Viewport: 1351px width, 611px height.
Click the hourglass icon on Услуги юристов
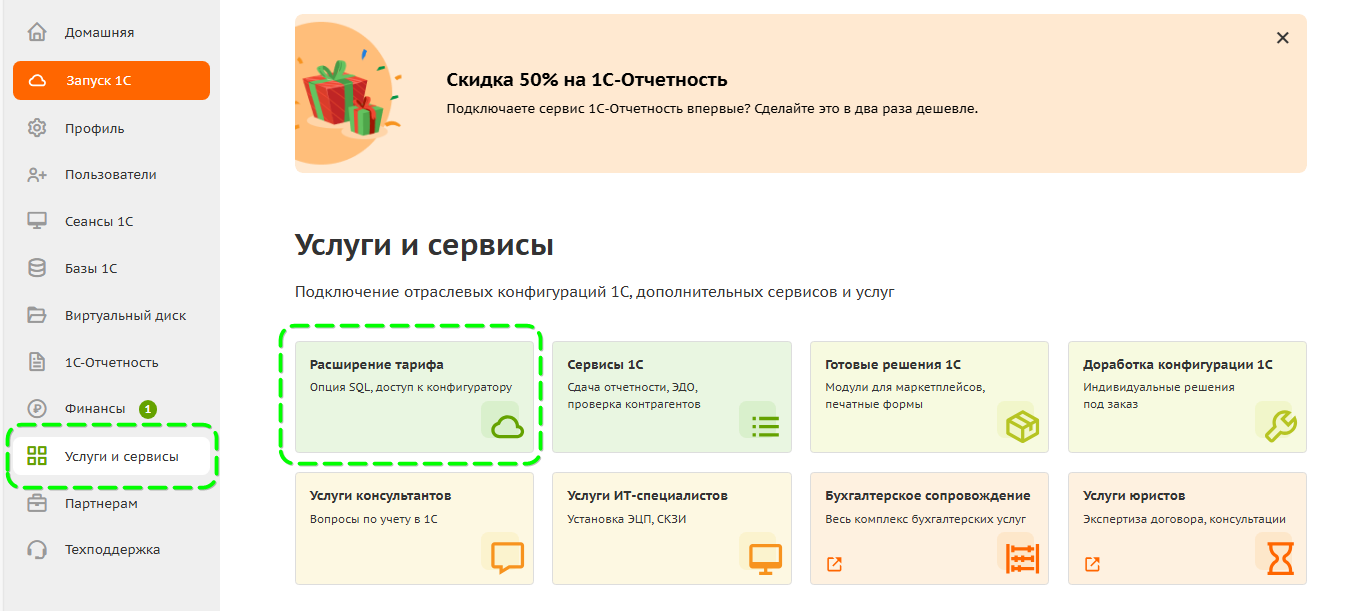1280,557
